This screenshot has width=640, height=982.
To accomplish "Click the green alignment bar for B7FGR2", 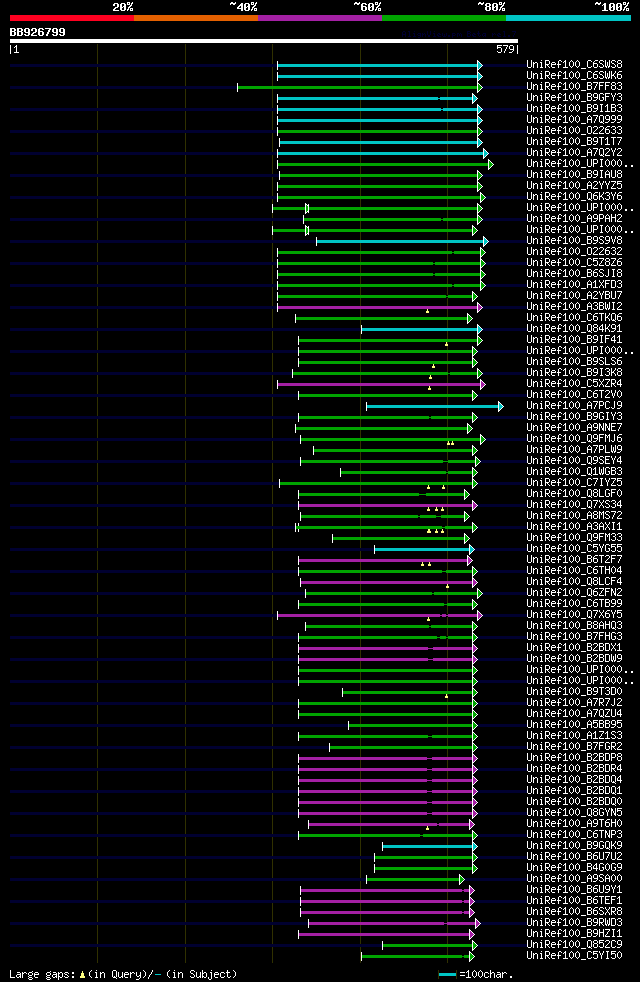I will 402,748.
